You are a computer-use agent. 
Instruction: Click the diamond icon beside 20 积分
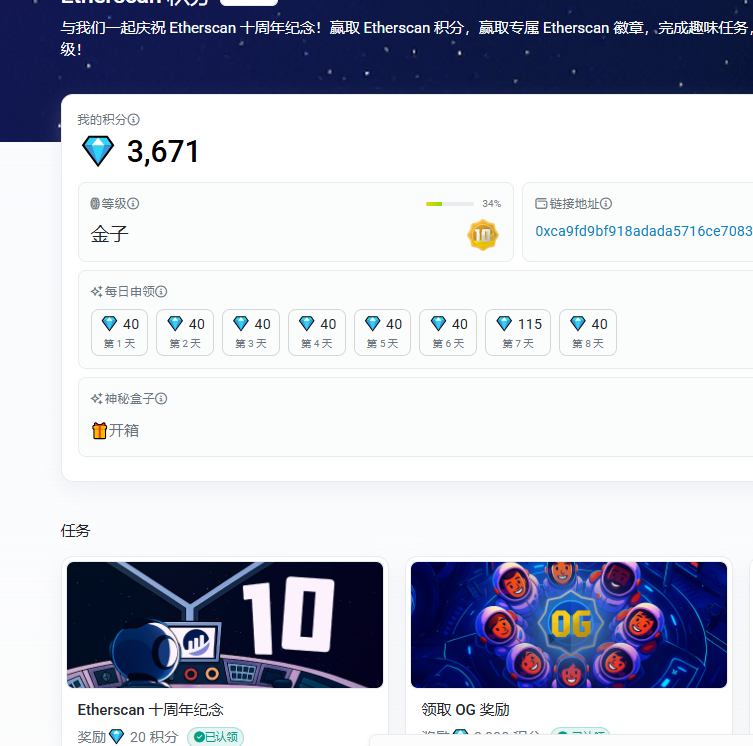point(117,736)
